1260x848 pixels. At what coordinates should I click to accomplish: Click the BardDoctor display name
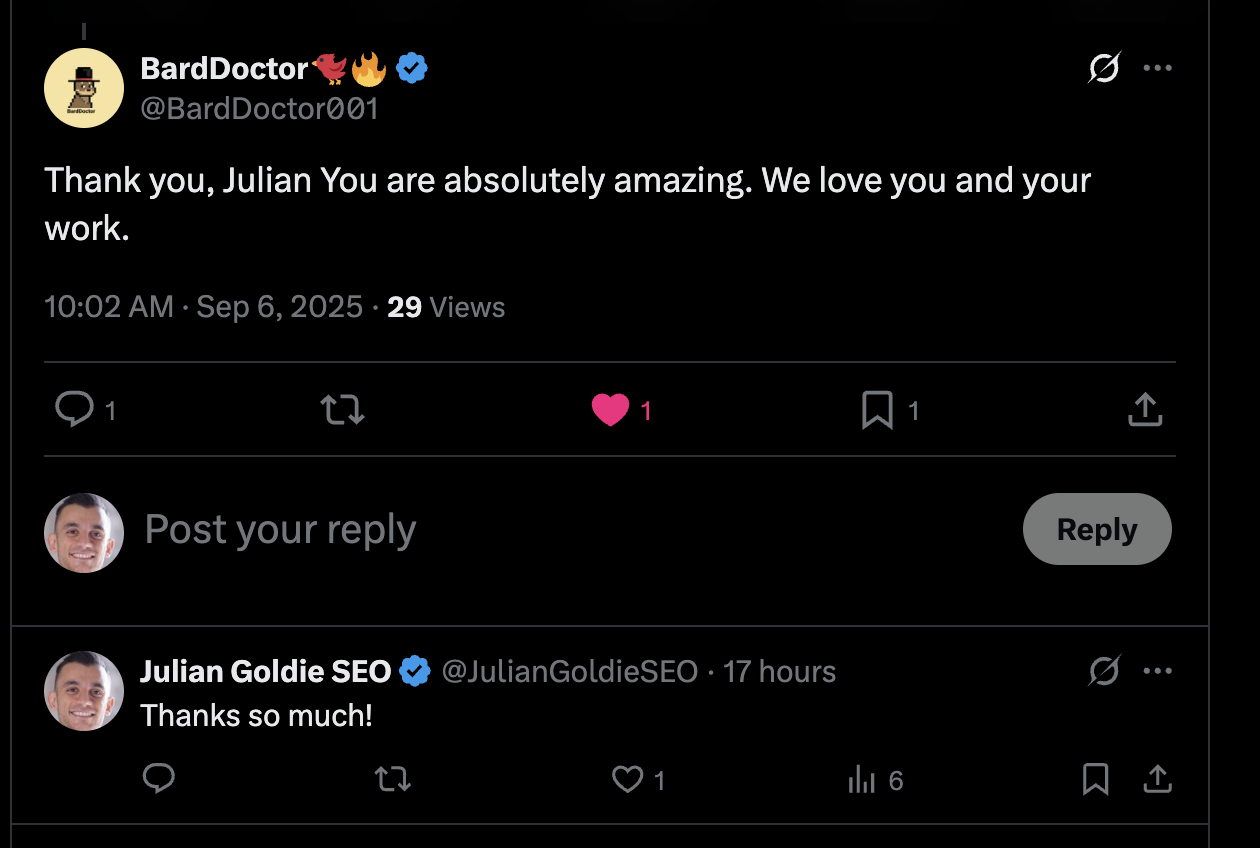point(224,68)
